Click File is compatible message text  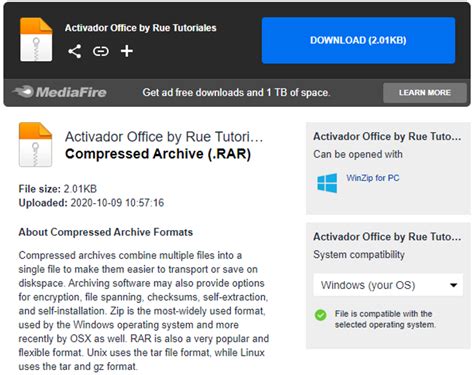[x=385, y=319]
